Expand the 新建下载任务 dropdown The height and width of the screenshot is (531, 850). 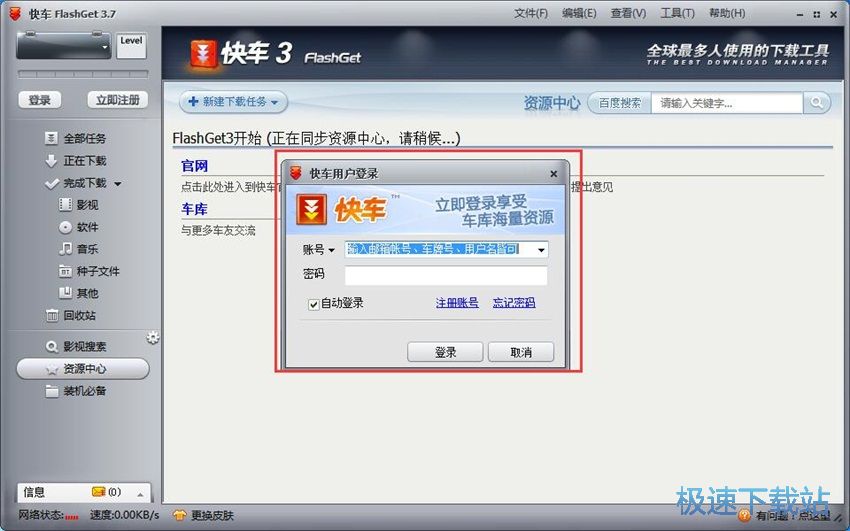tap(274, 102)
